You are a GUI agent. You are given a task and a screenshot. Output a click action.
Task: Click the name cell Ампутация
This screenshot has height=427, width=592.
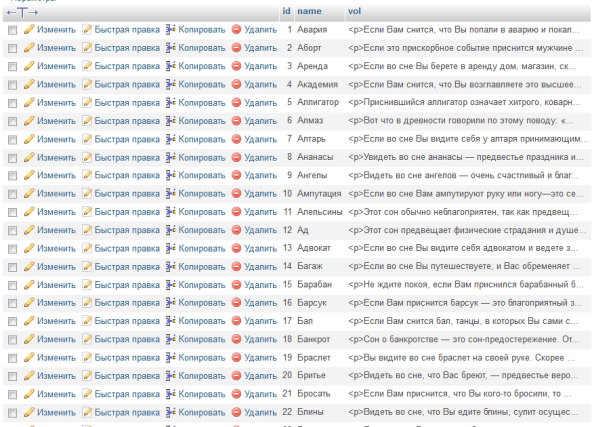[319, 194]
